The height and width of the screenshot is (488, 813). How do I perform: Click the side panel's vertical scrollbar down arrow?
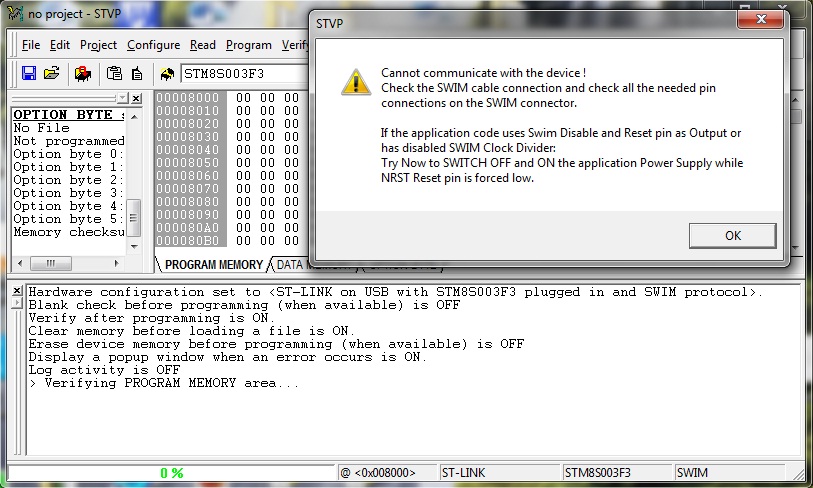point(134,246)
